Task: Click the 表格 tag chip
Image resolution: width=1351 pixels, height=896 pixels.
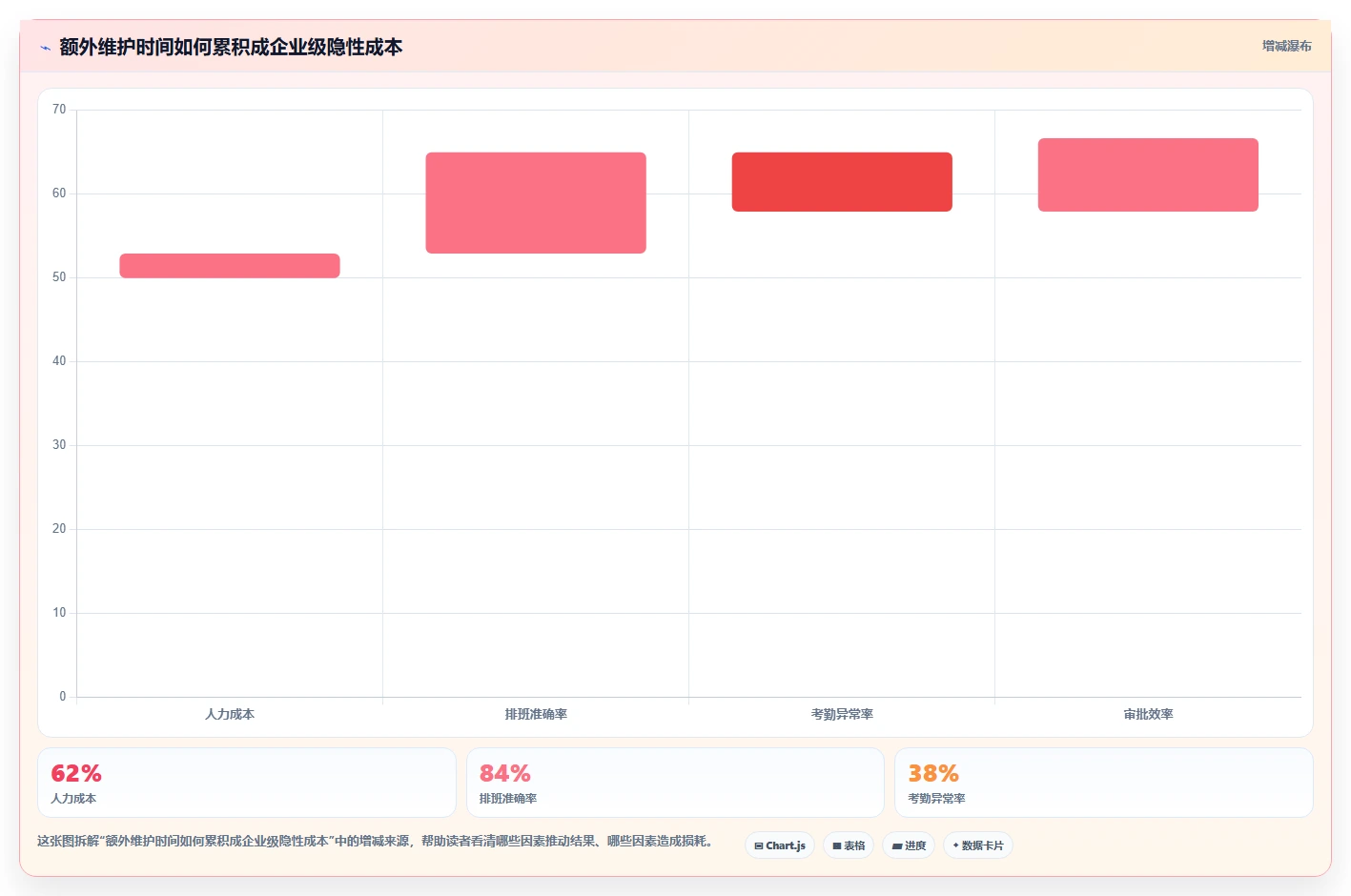Action: pyautogui.click(x=849, y=845)
